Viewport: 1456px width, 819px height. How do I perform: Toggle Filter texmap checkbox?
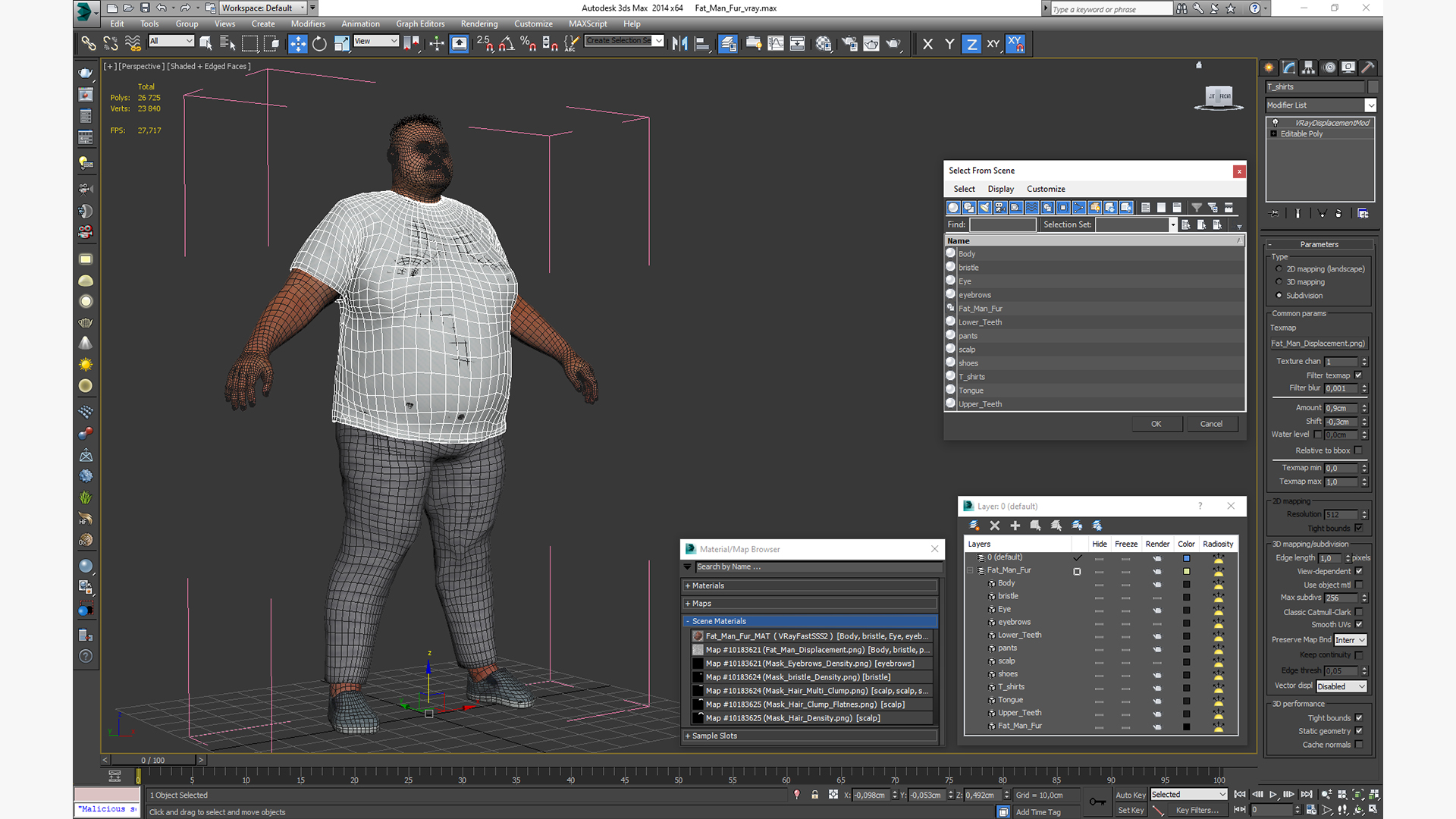(x=1358, y=375)
